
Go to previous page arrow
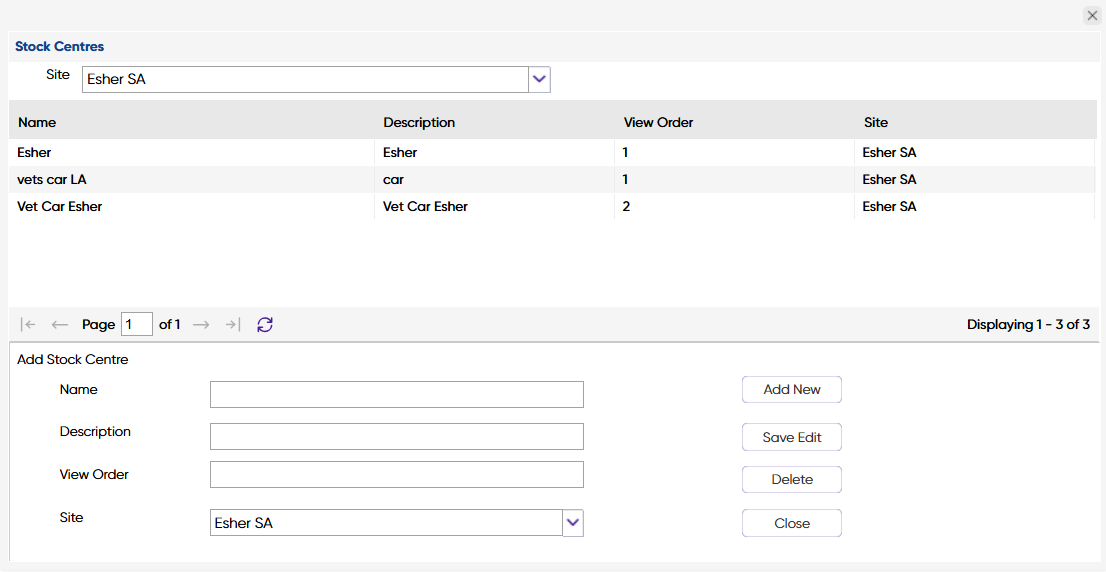click(60, 325)
